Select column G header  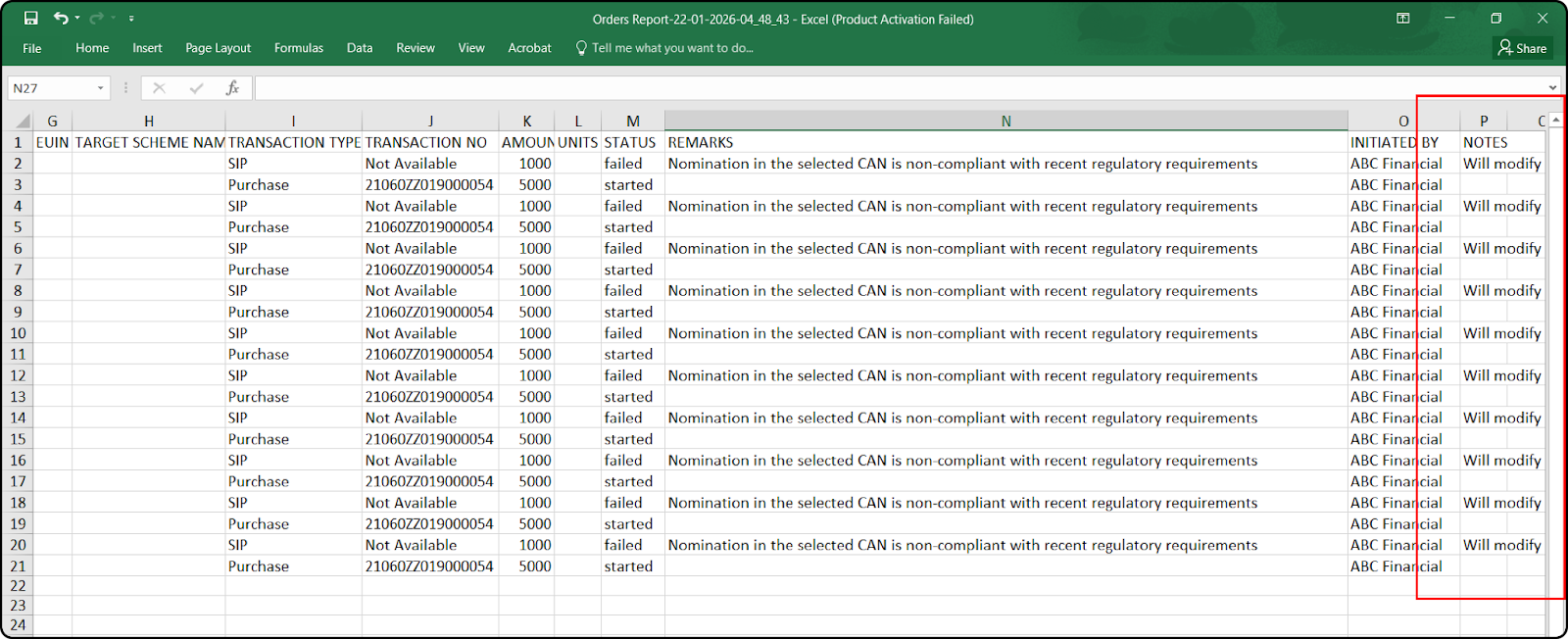(x=52, y=122)
